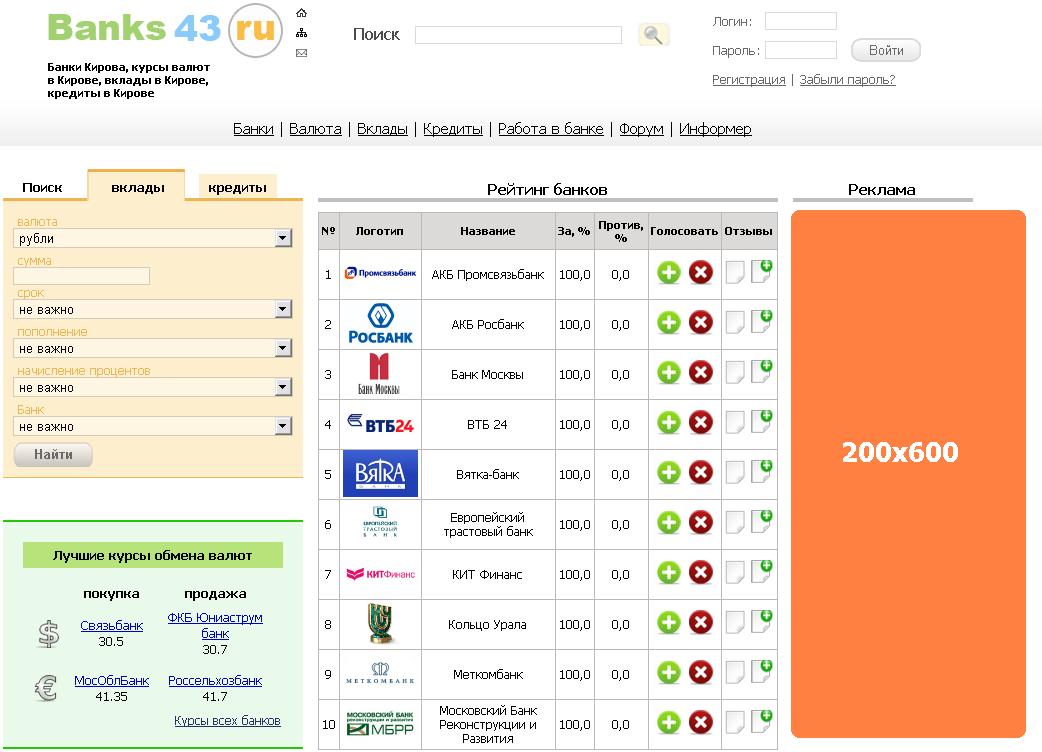1042x752 pixels.
Task: Vote against Кольцо Урала with red cross
Action: point(700,622)
